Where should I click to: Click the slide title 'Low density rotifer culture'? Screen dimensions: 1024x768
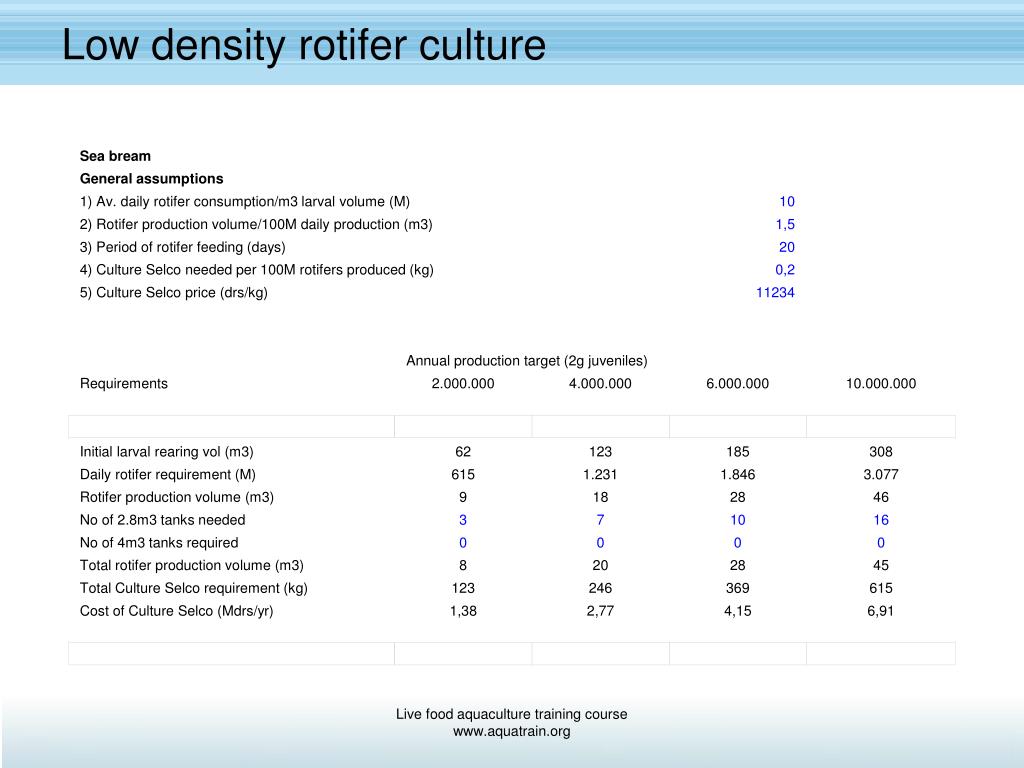304,45
